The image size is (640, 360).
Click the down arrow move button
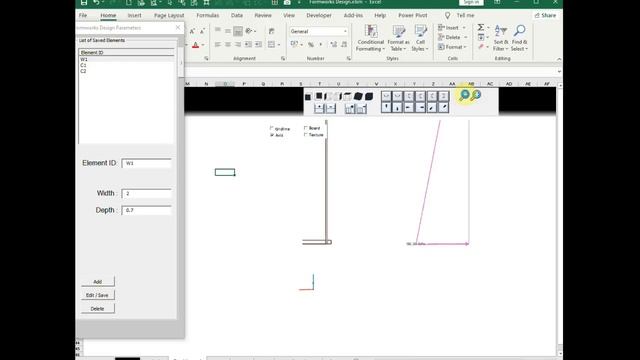398,107
